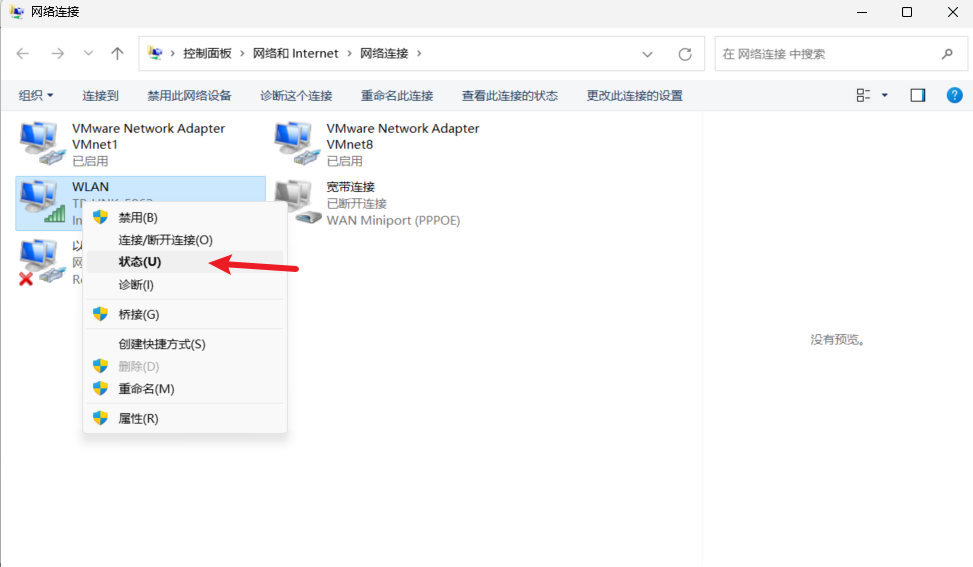The image size is (973, 567).
Task: Click the Back arrow navigation button
Action: point(23,54)
